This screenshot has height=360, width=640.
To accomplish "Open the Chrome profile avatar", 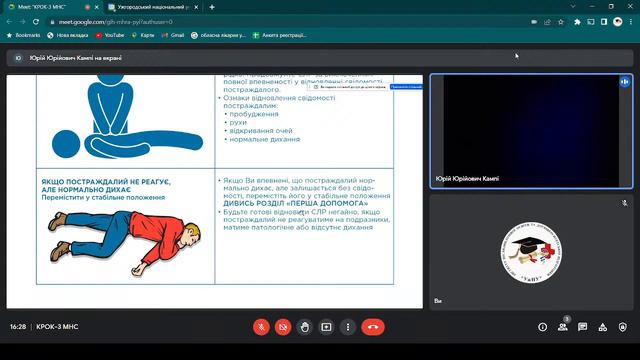I will point(618,22).
